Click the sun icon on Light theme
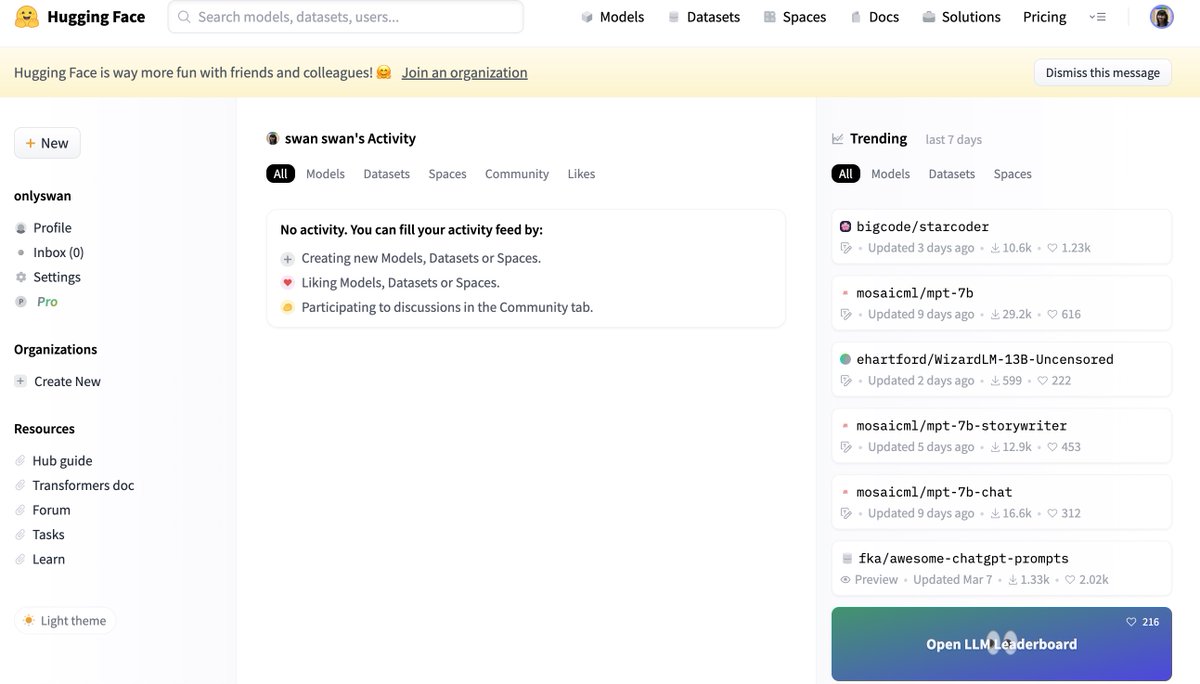 (29, 621)
